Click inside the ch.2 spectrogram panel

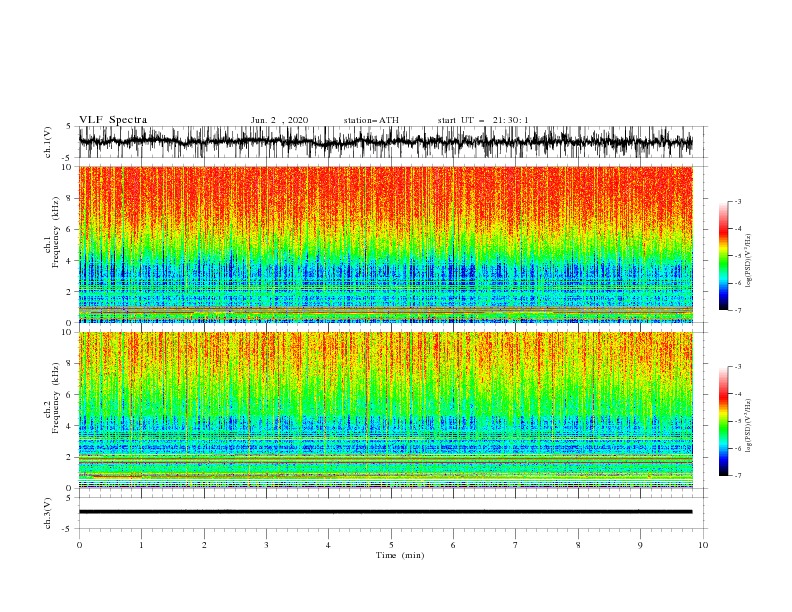pyautogui.click(x=385, y=410)
